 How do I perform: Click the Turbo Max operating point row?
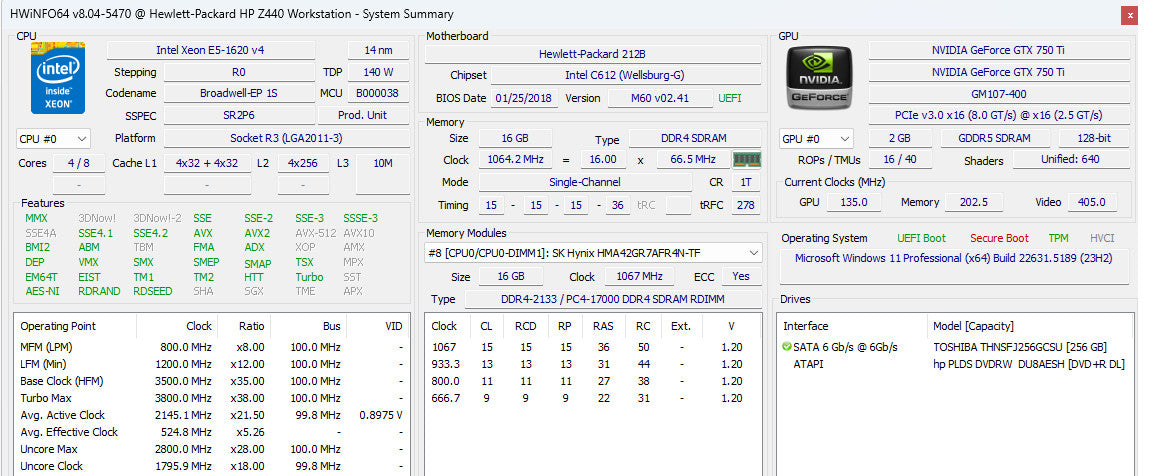pos(212,398)
